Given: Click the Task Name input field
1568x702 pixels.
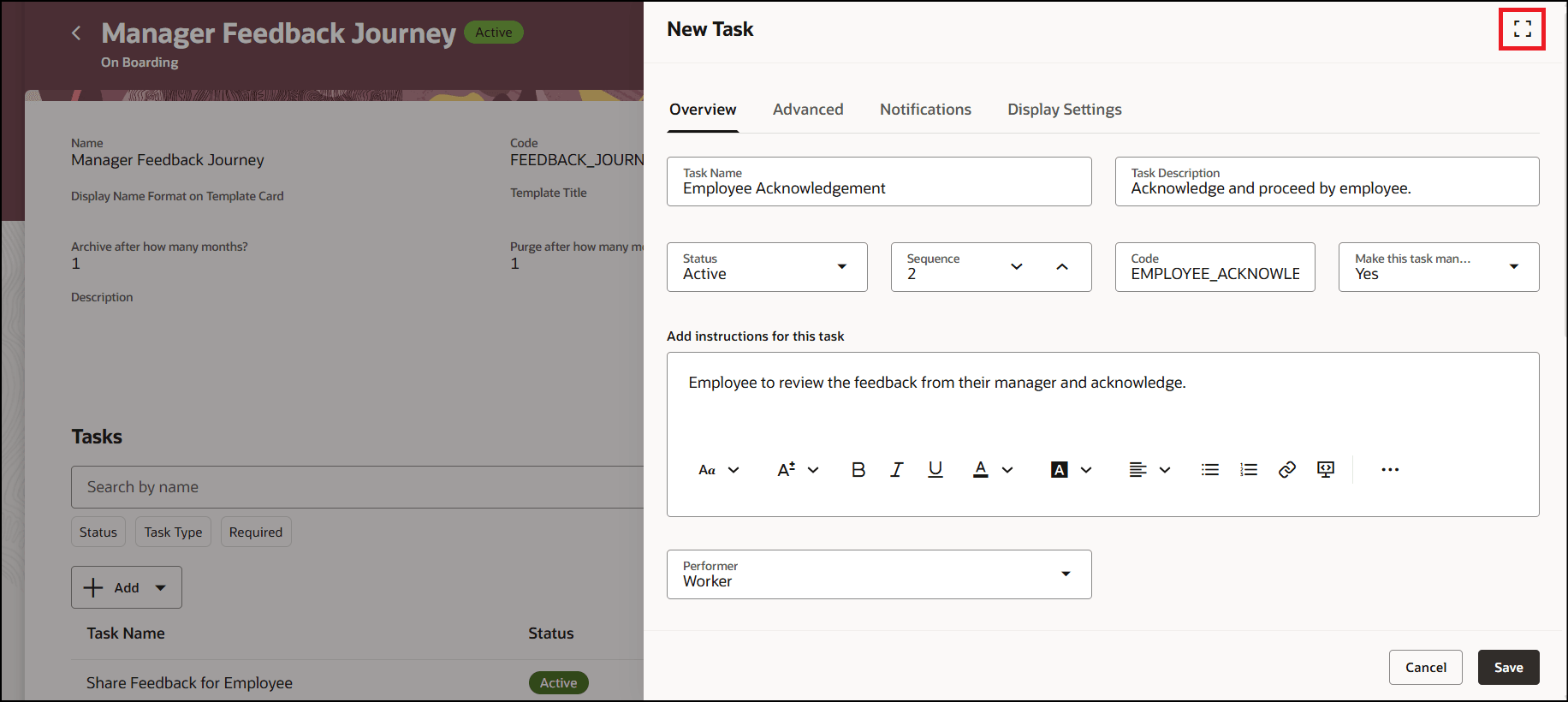Looking at the screenshot, I should click(x=879, y=181).
